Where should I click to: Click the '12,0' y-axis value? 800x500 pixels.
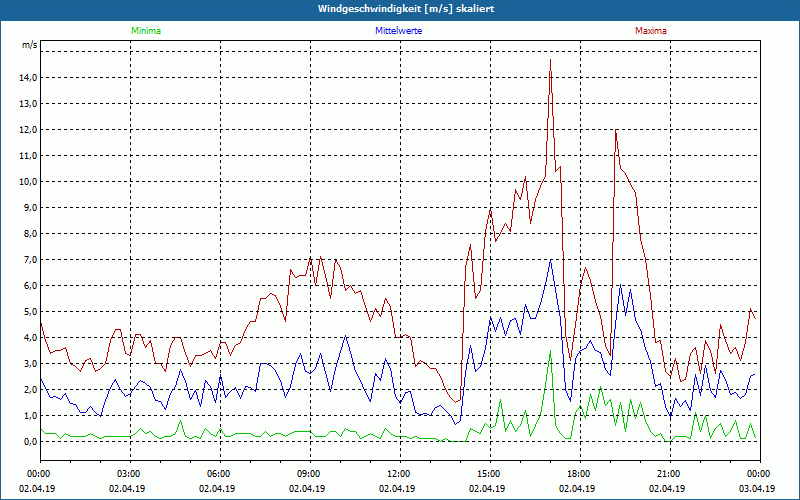pyautogui.click(x=28, y=130)
